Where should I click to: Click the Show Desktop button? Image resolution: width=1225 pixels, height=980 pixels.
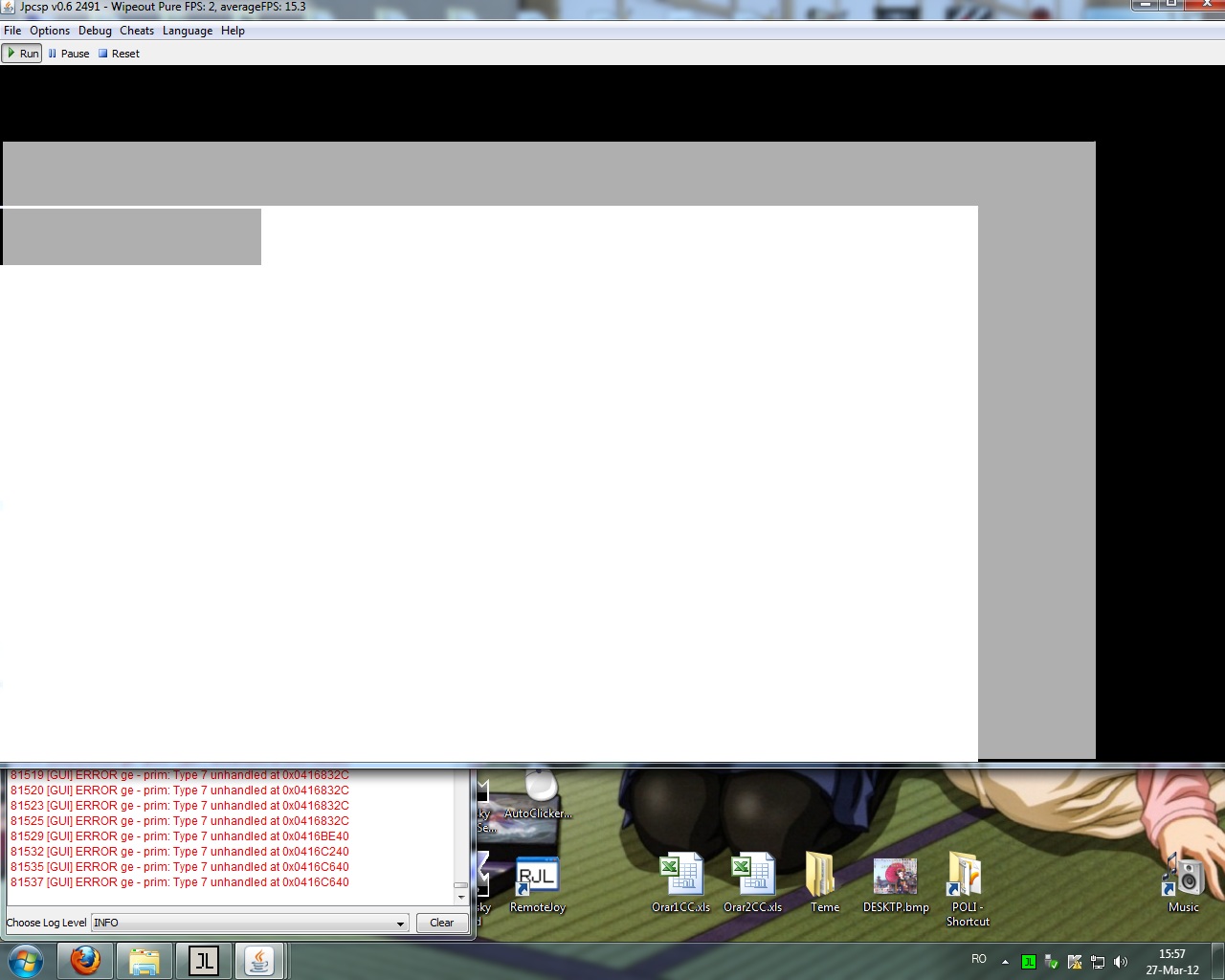[1218, 961]
